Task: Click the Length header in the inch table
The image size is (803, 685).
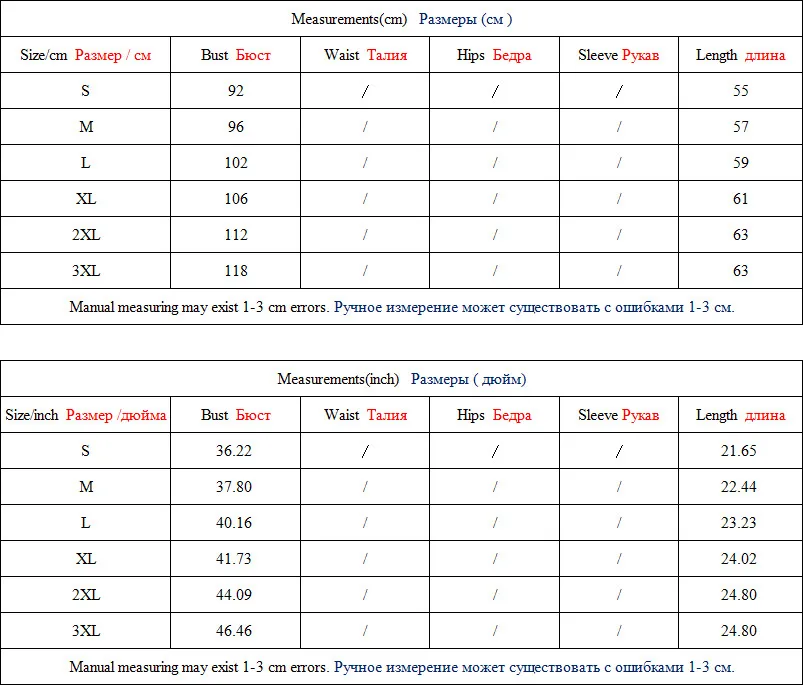Action: point(741,415)
